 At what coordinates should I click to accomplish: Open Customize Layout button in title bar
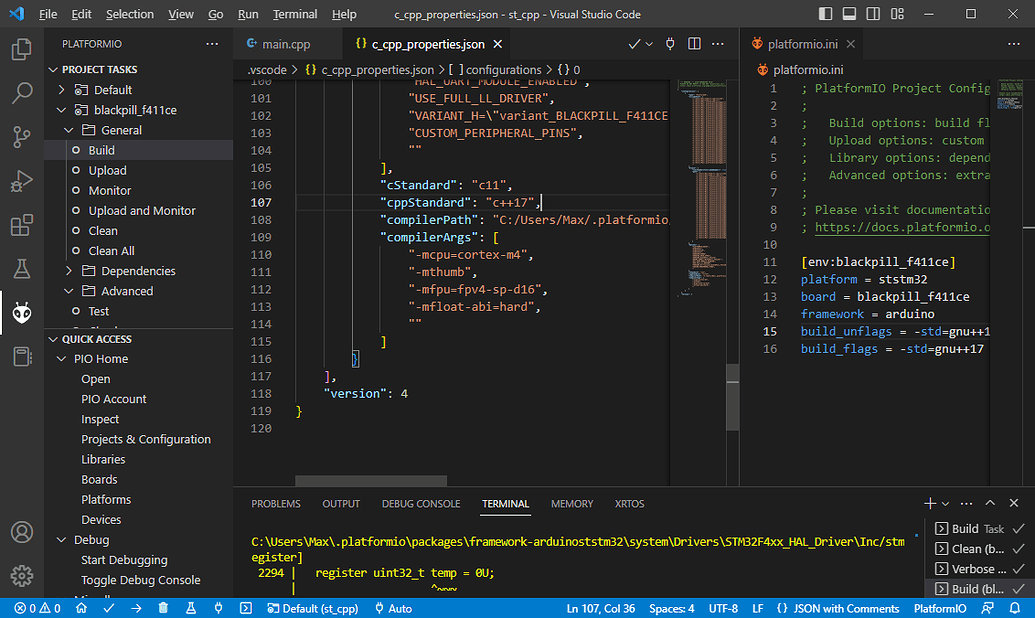[x=898, y=14]
